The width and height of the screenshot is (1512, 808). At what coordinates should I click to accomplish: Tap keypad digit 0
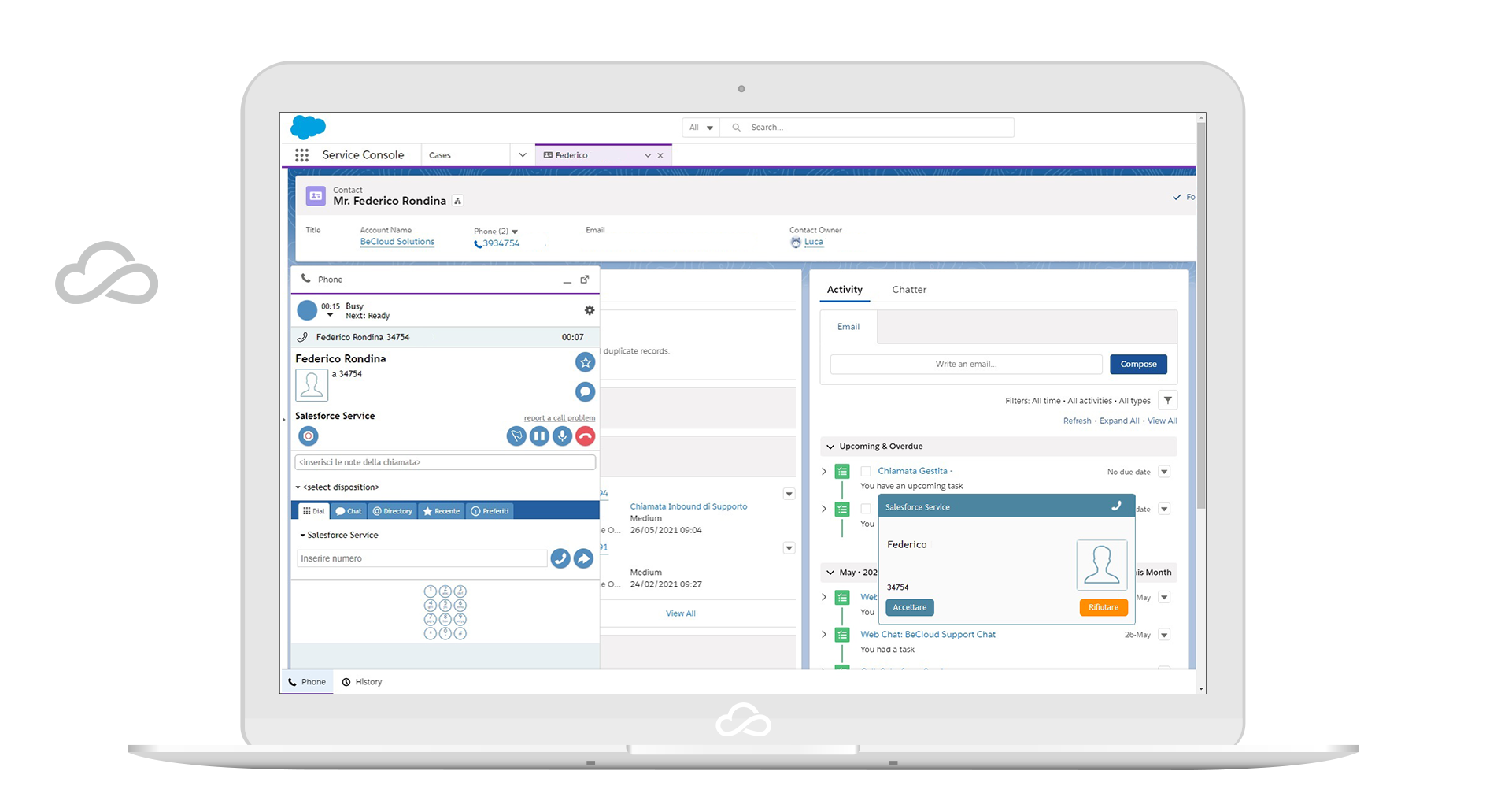click(x=445, y=633)
